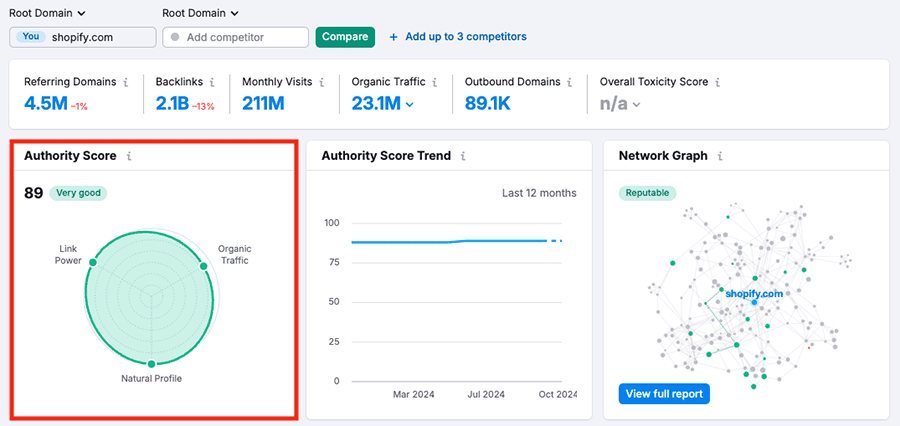
Task: Click info icon beside Overall Toxicity Score
Action: [717, 82]
